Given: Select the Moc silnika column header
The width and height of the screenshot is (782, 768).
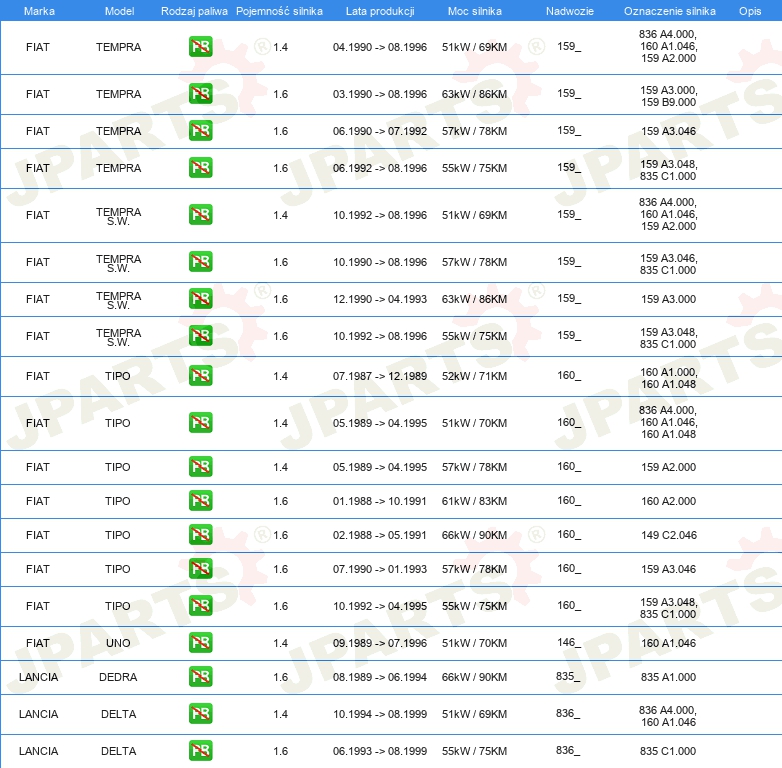Looking at the screenshot, I should pyautogui.click(x=475, y=11).
